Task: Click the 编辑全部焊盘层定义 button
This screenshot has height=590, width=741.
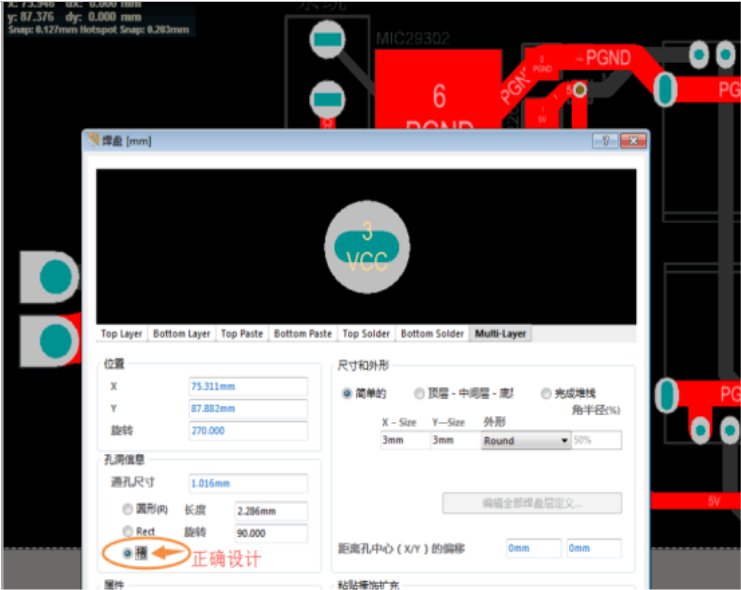Action: pyautogui.click(x=532, y=502)
